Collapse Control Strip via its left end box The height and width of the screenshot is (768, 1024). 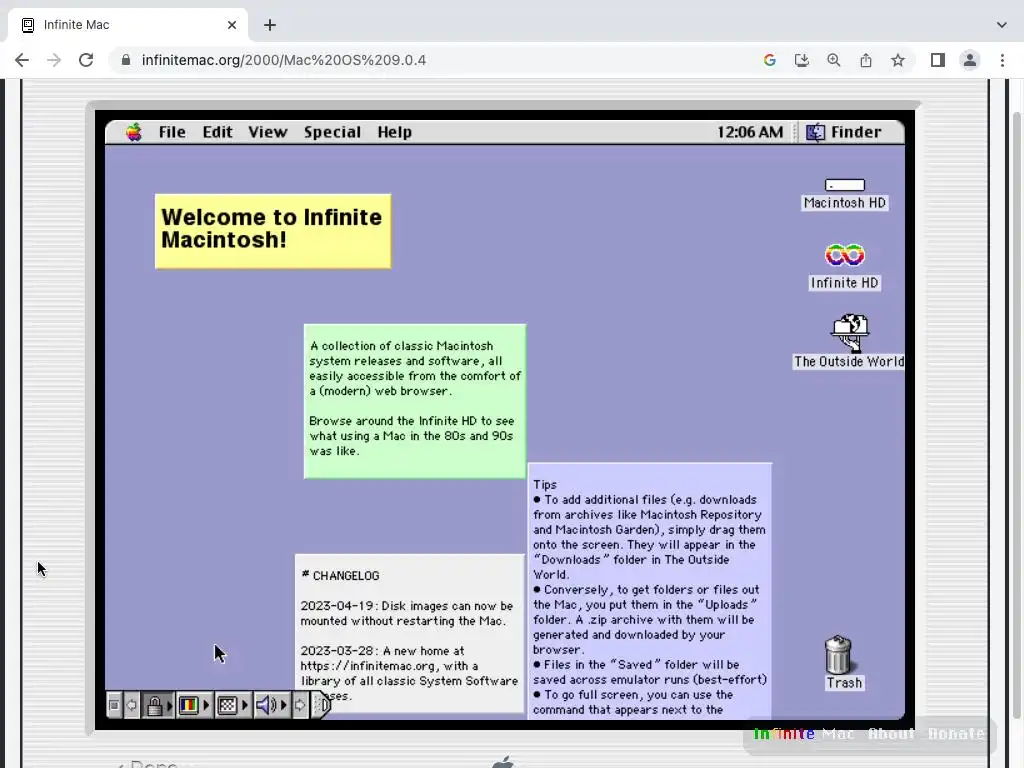(114, 705)
